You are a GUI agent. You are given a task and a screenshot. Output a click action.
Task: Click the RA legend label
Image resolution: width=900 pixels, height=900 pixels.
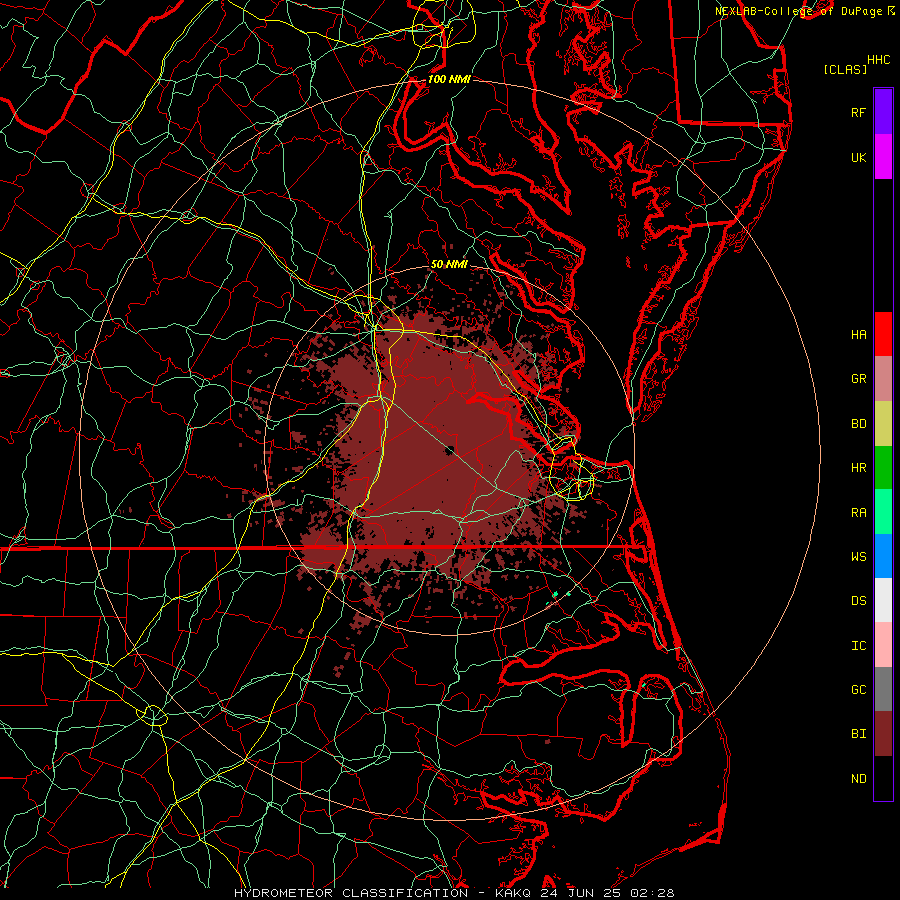pos(858,512)
